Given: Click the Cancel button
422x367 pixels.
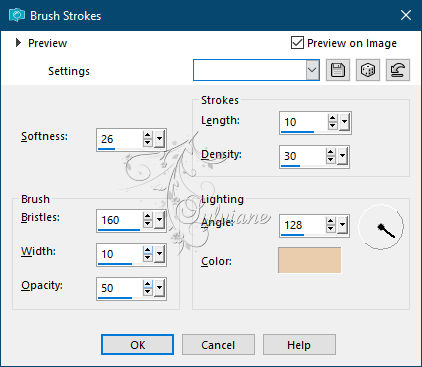Looking at the screenshot, I should coord(218,345).
